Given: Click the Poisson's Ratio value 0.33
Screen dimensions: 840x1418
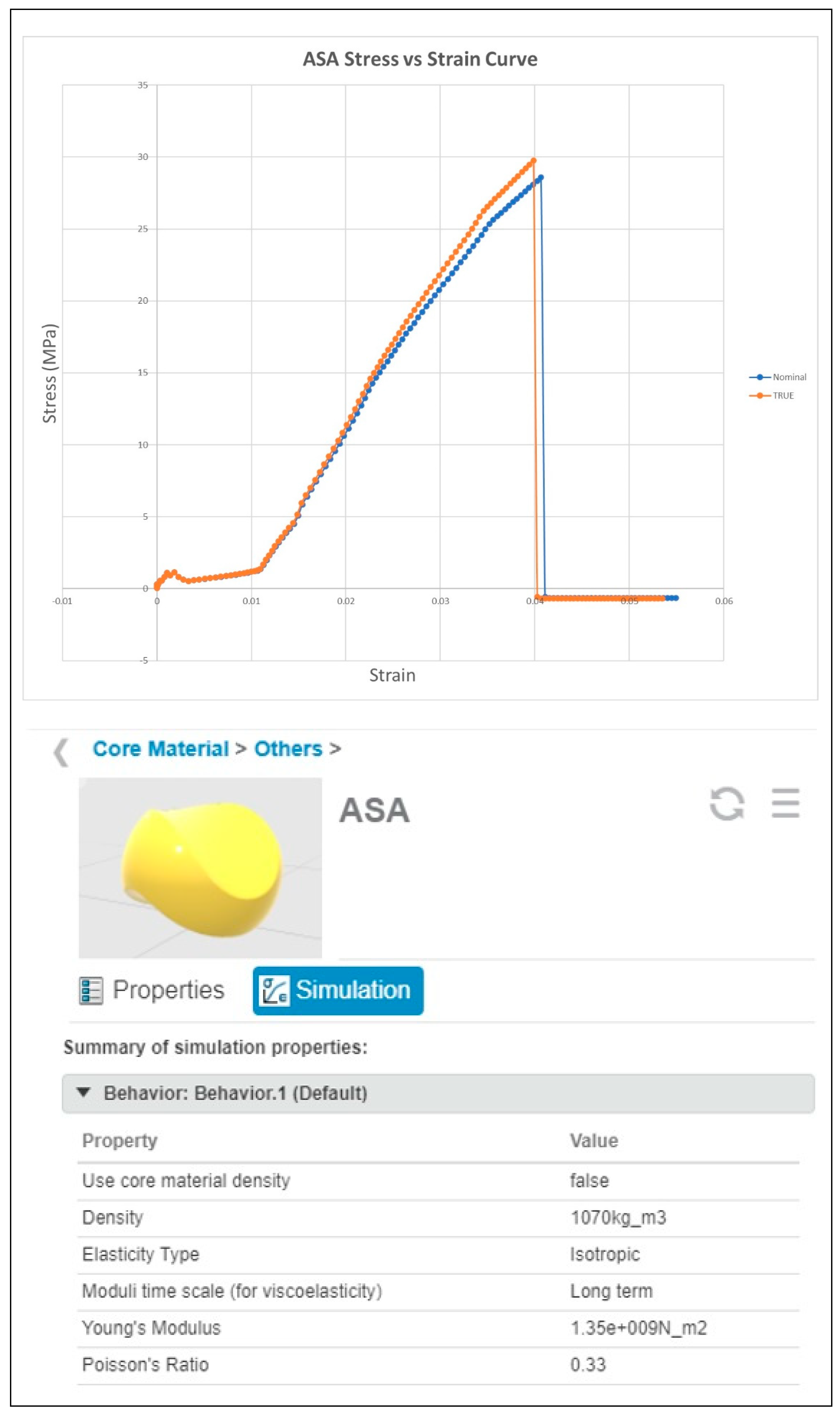Looking at the screenshot, I should point(588,1365).
